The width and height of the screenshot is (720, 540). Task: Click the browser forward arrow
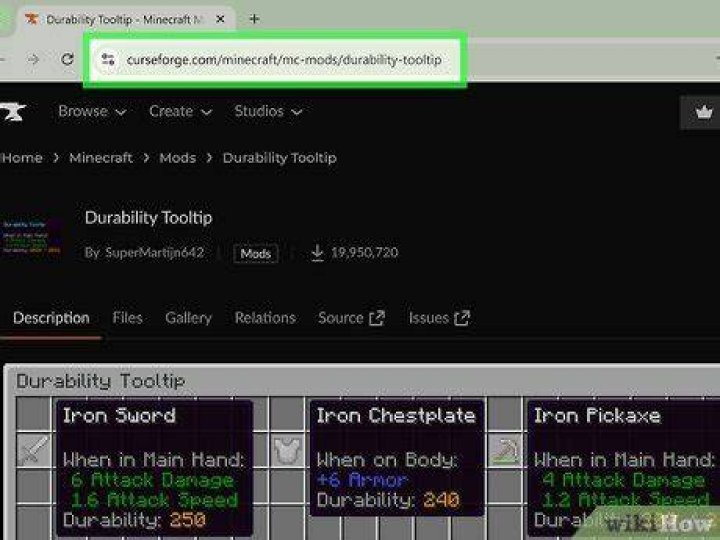tap(33, 59)
